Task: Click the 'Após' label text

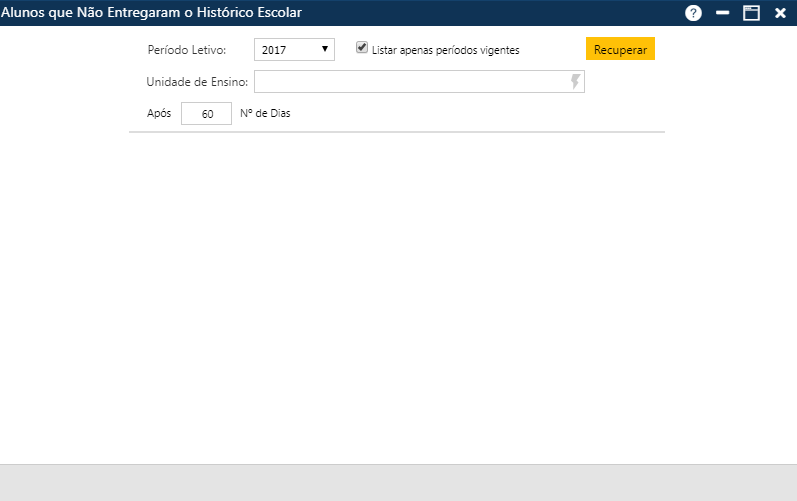Action: [x=159, y=114]
